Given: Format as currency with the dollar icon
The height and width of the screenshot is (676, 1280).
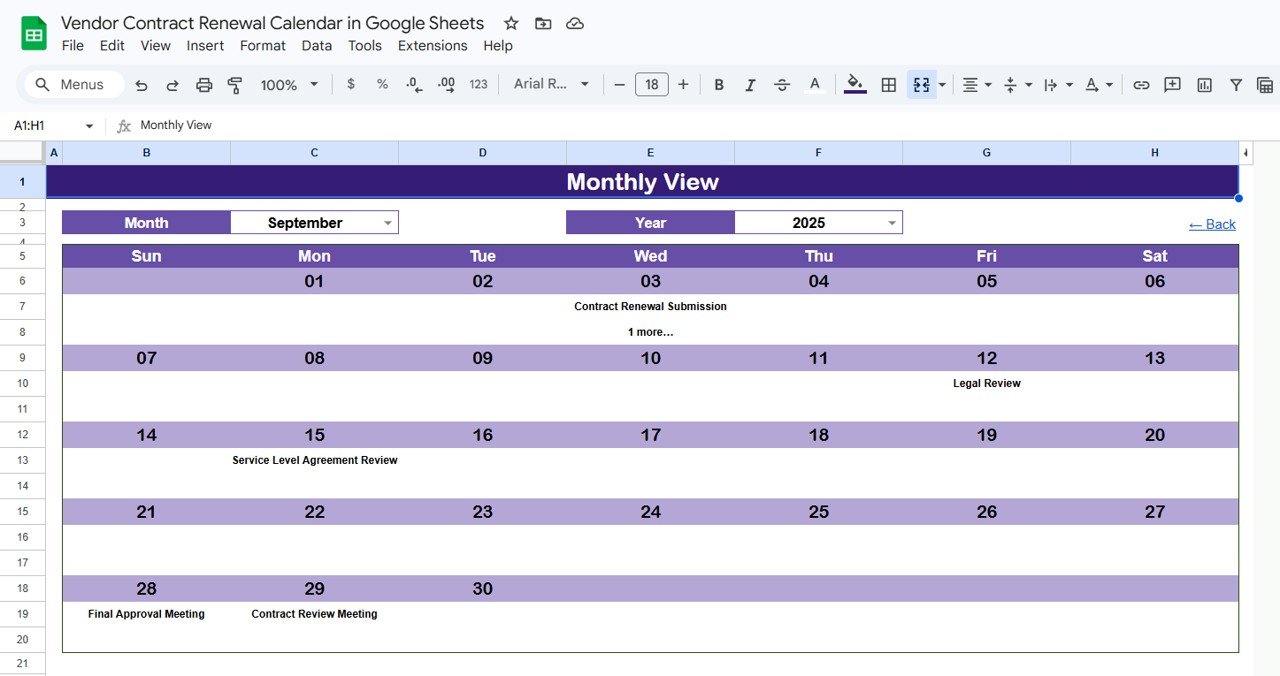Looking at the screenshot, I should (350, 84).
